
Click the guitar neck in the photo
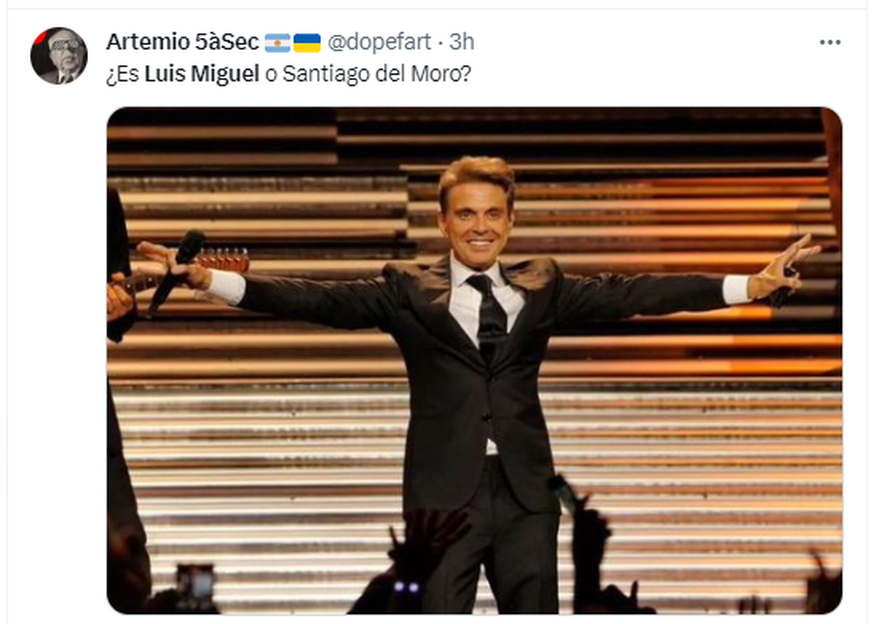click(225, 260)
